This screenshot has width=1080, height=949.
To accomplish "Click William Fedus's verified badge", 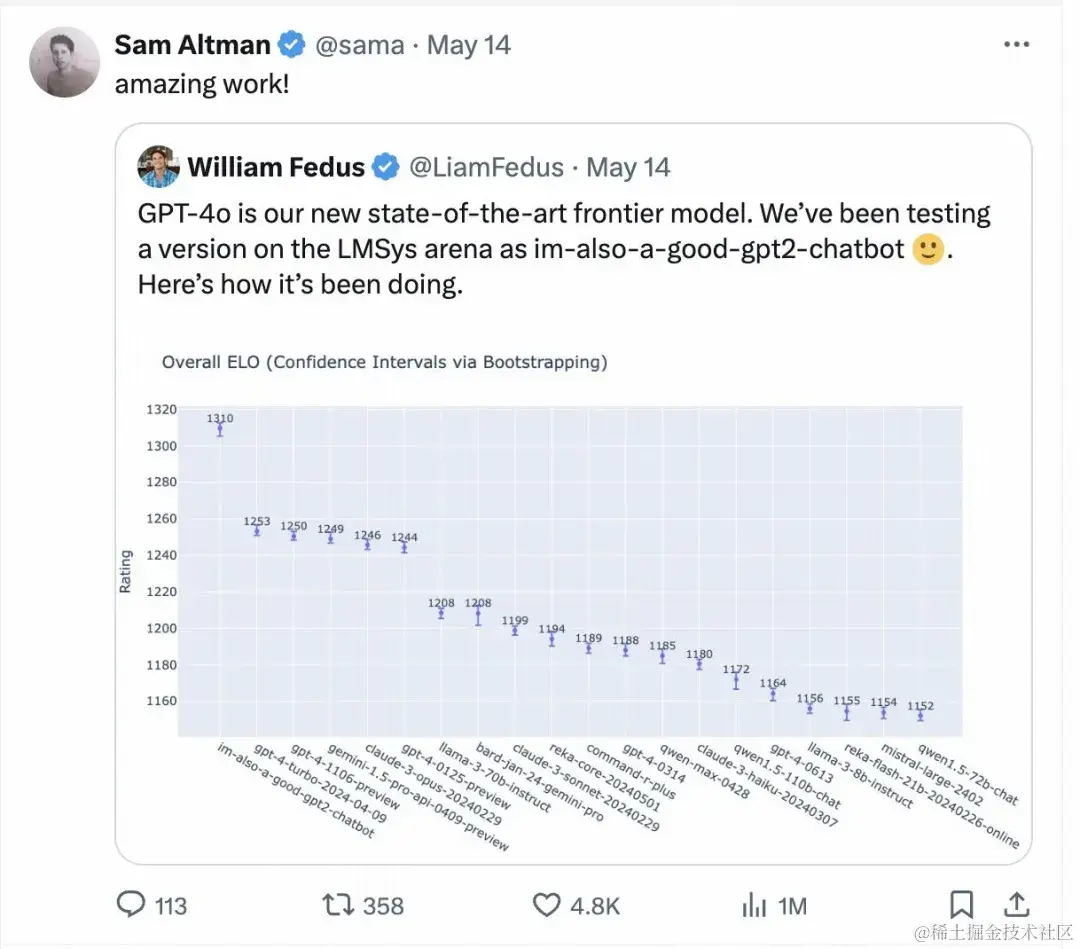I will tap(387, 167).
